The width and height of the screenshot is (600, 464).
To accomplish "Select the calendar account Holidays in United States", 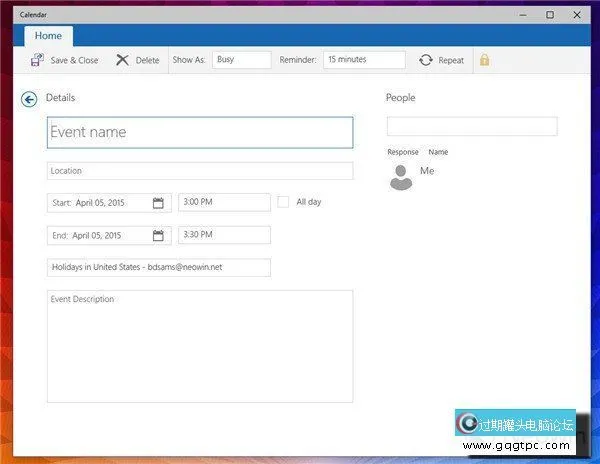I will (158, 268).
